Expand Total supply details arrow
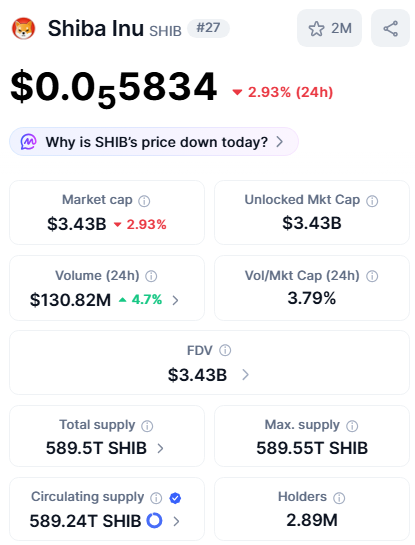415x545 pixels. click(160, 448)
